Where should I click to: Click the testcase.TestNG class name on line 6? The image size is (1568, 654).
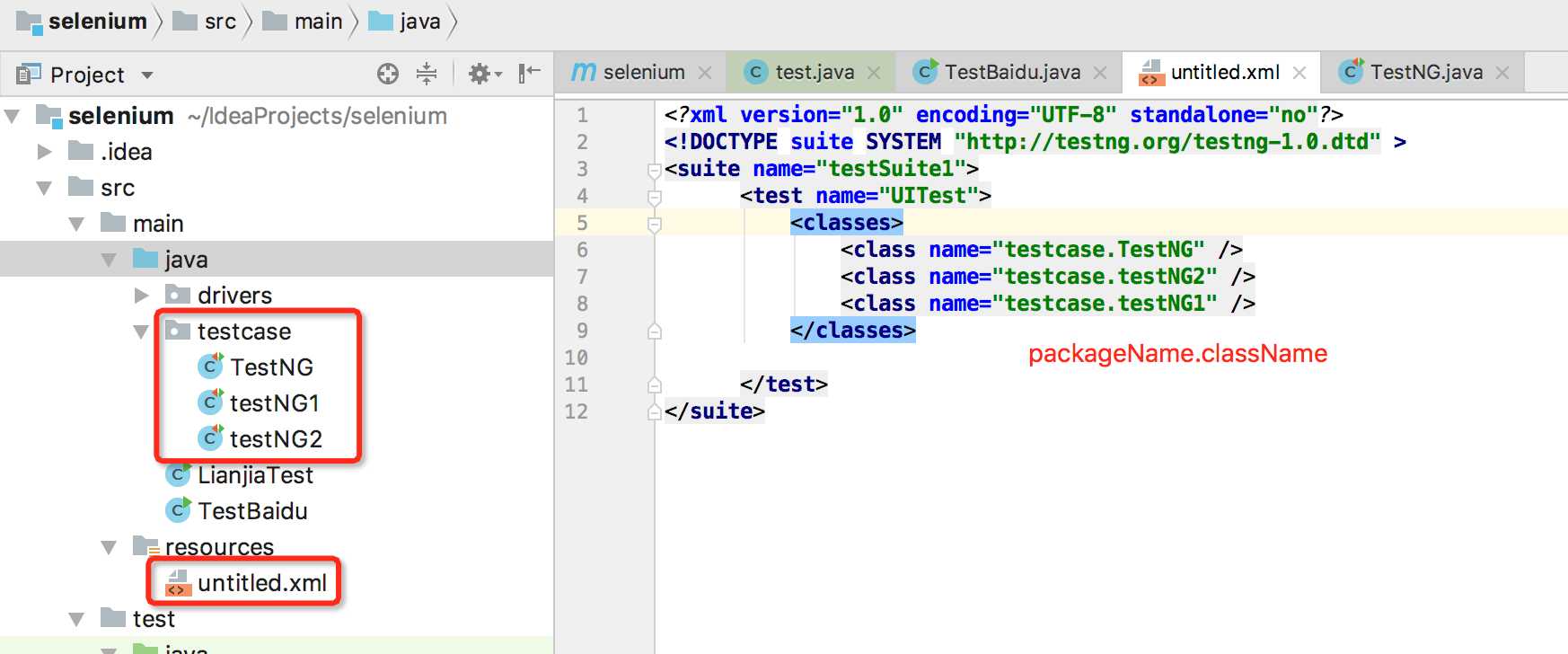(1099, 250)
